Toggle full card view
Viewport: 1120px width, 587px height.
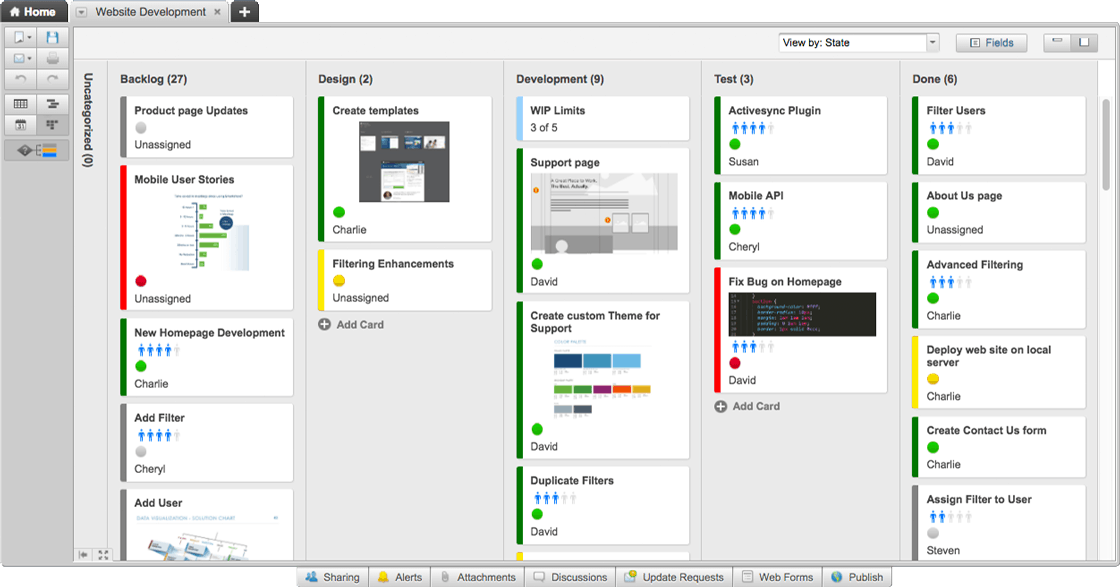tap(1083, 42)
